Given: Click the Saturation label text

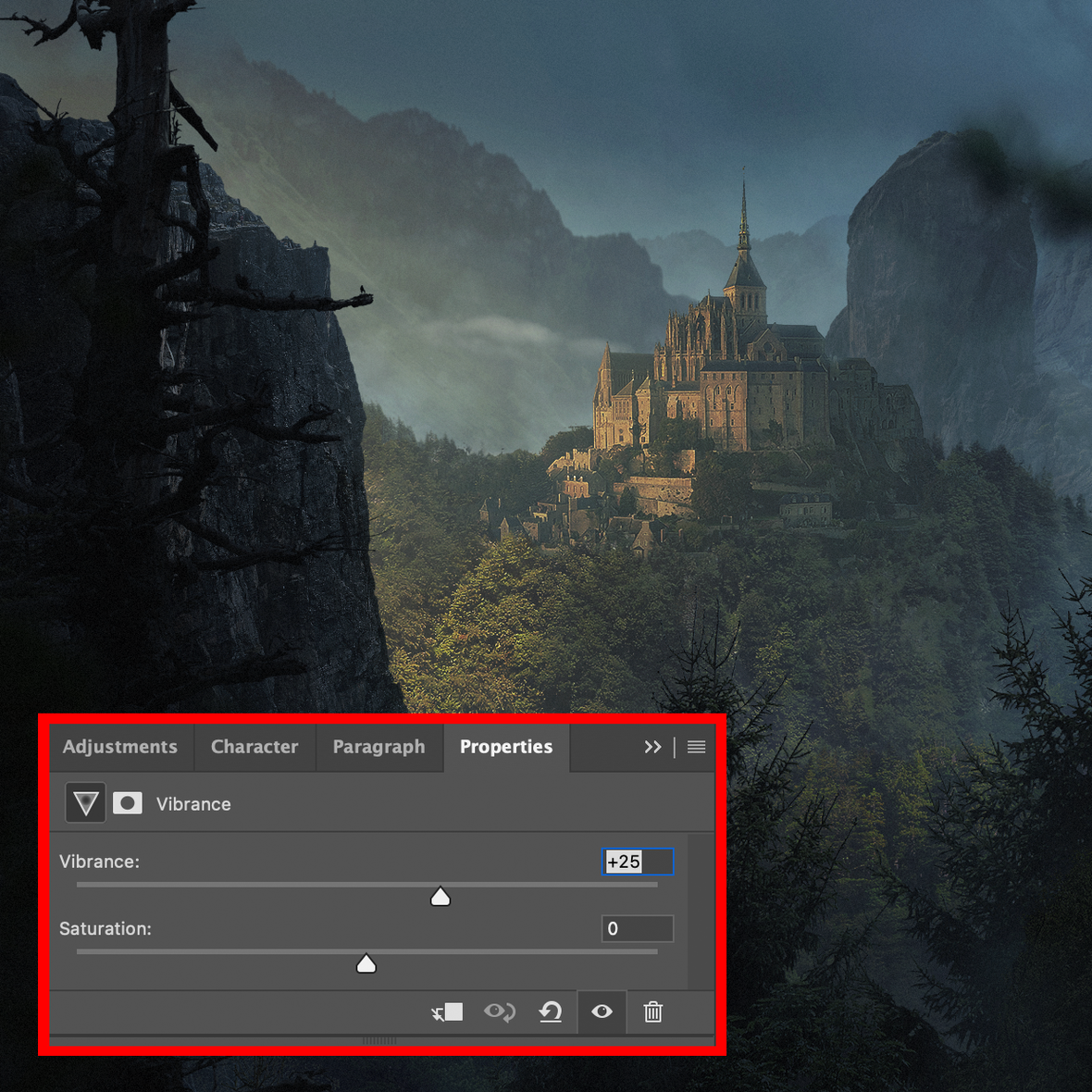Looking at the screenshot, I should coord(105,928).
